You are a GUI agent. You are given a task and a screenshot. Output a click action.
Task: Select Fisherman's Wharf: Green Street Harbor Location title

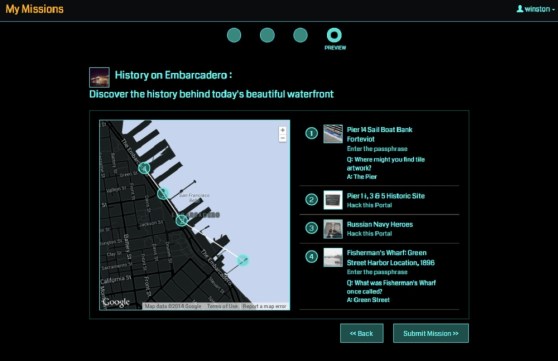click(391, 258)
